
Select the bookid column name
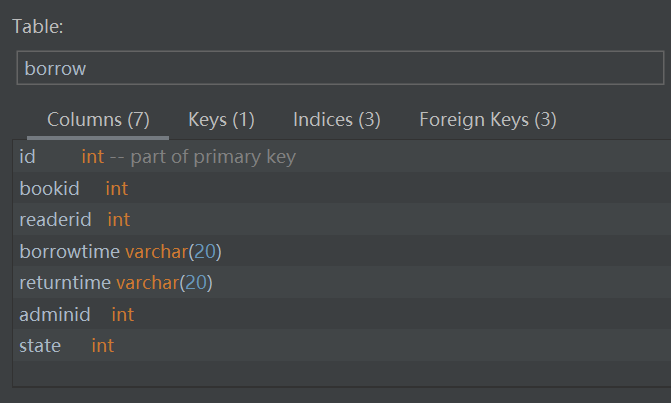pos(49,188)
